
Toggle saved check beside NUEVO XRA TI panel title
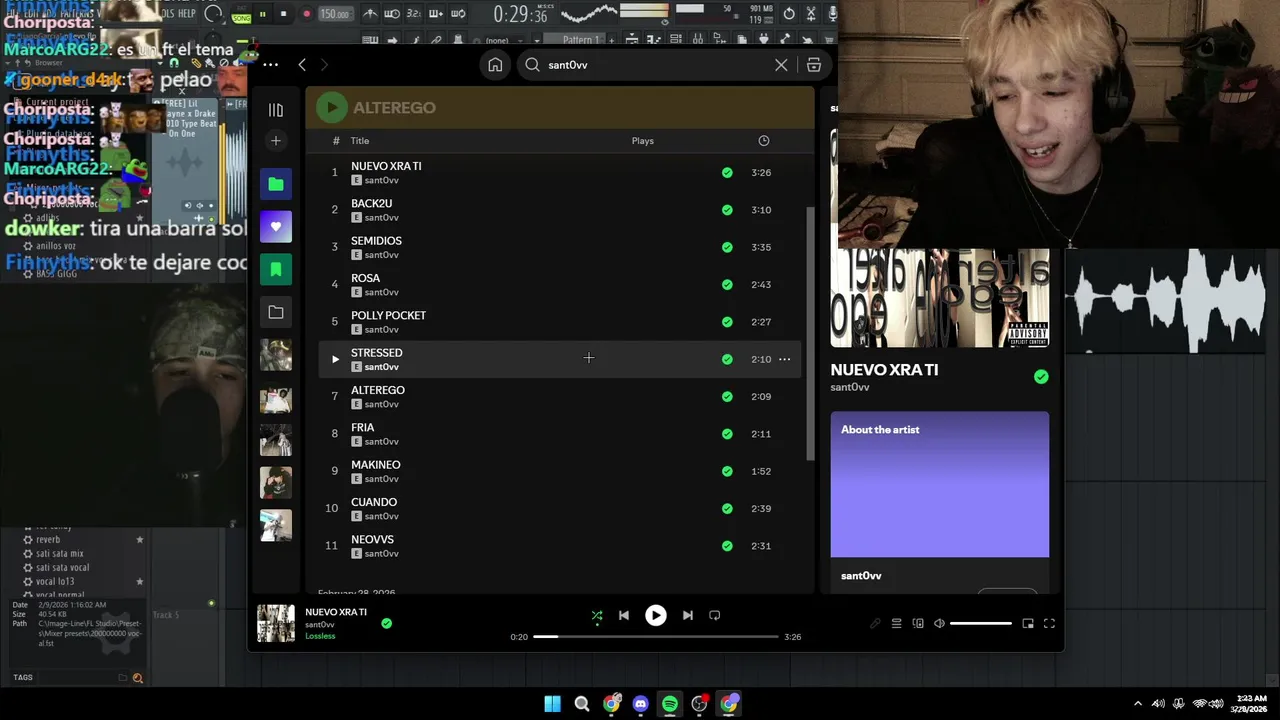[1041, 377]
